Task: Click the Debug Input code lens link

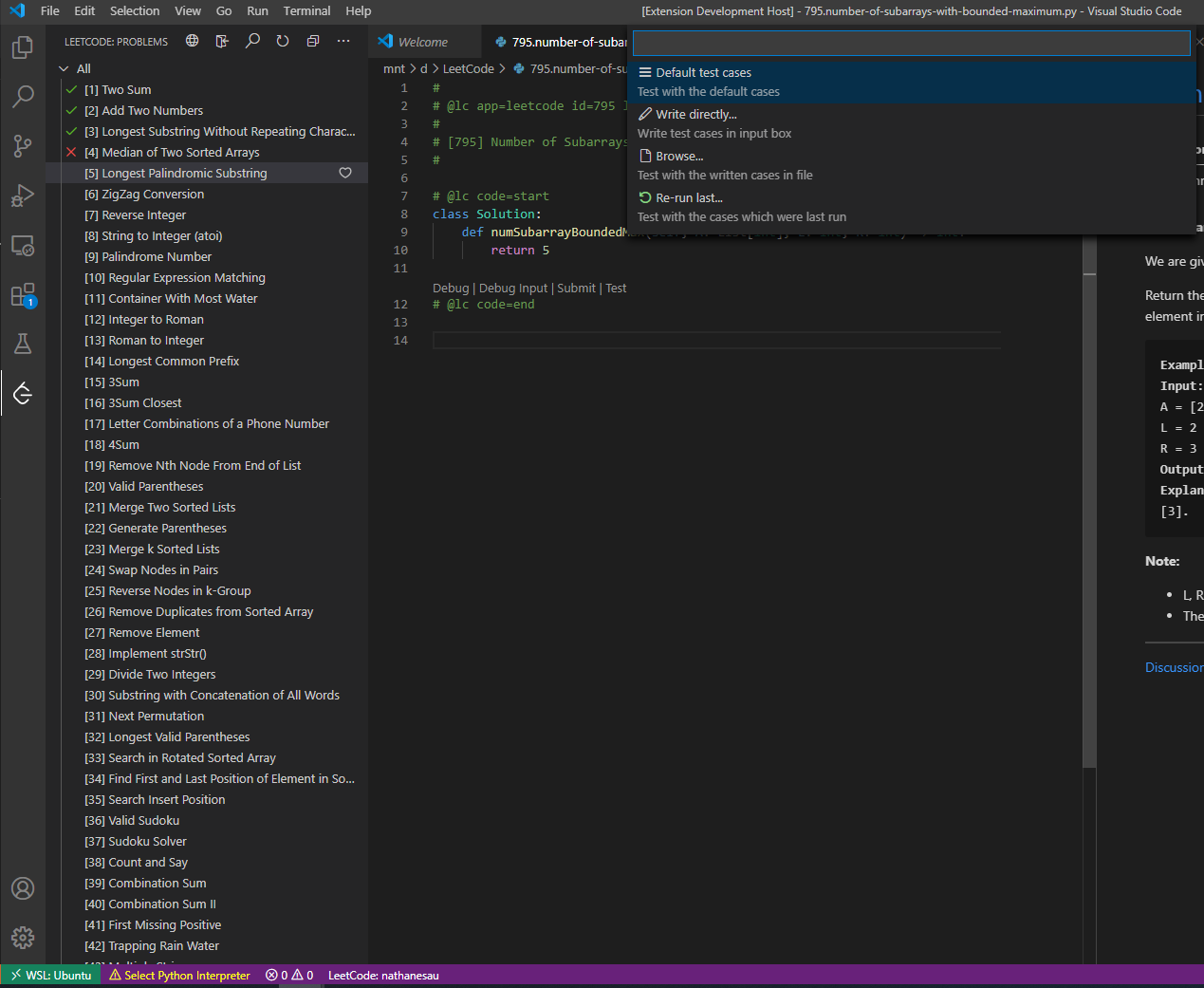Action: [x=513, y=288]
